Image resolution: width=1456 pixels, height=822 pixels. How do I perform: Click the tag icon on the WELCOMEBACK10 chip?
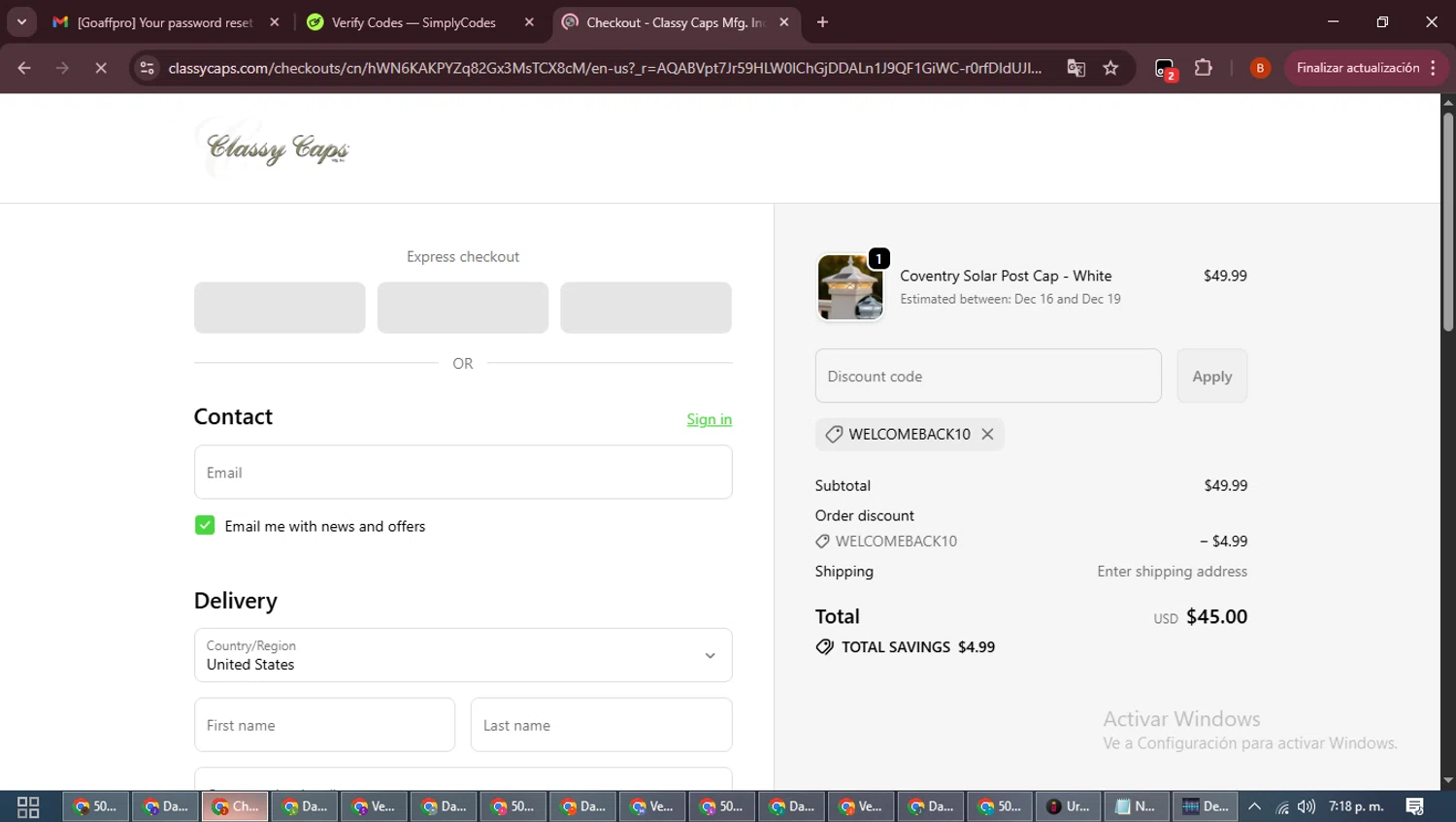click(834, 434)
